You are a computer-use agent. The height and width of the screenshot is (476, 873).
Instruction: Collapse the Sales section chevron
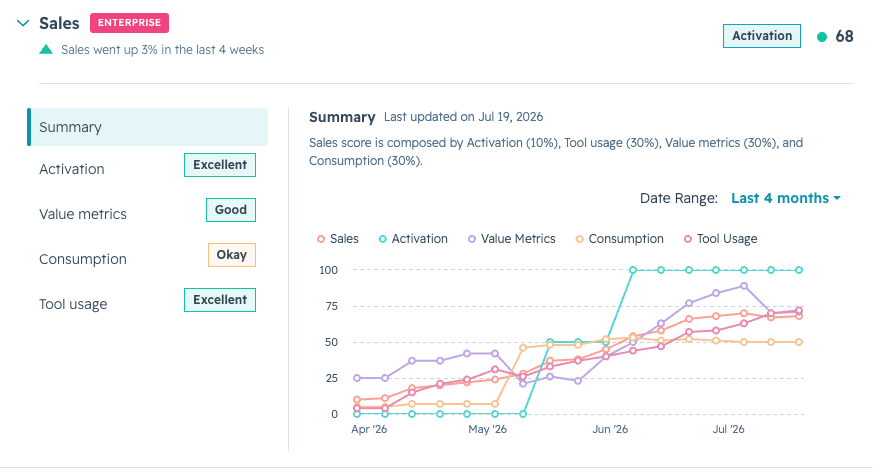pyautogui.click(x=23, y=23)
